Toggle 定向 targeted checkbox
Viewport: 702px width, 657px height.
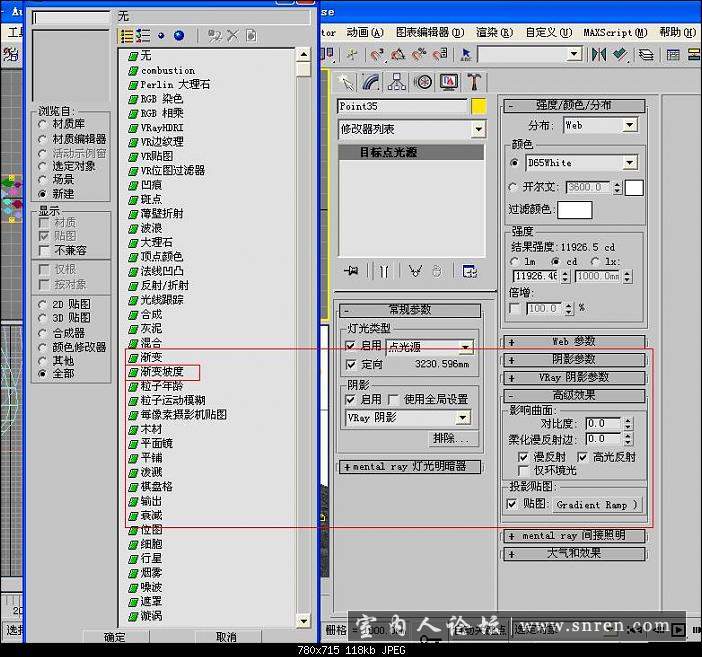coord(351,365)
